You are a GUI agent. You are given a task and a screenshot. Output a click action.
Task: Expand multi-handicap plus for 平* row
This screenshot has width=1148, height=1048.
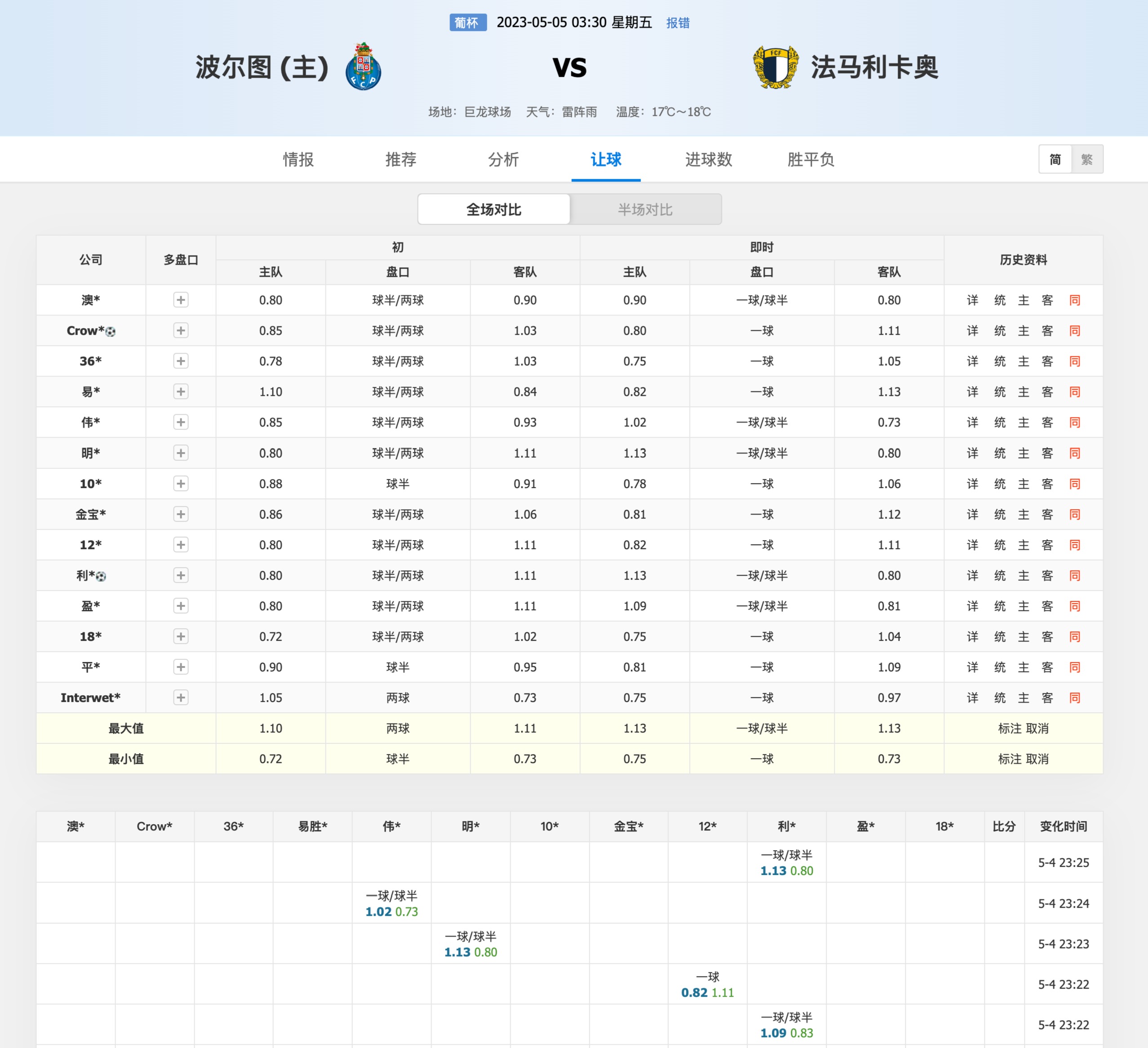[181, 667]
